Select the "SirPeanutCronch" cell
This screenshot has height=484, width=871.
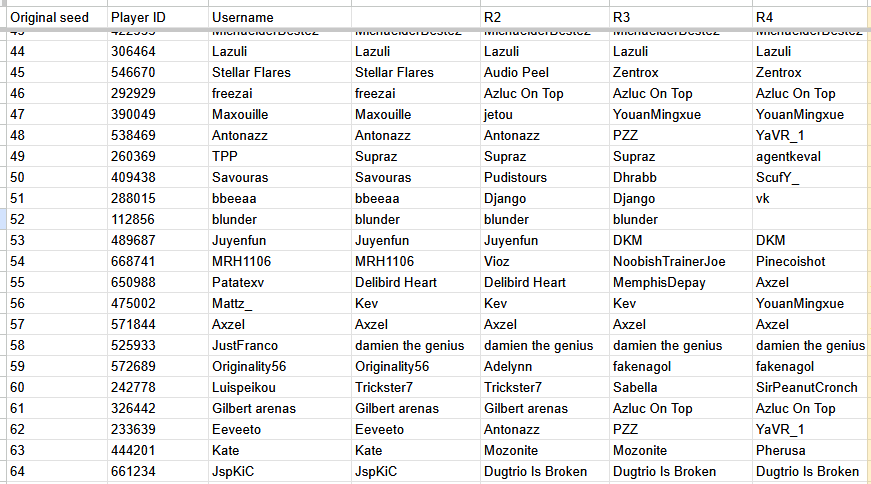[x=806, y=387]
